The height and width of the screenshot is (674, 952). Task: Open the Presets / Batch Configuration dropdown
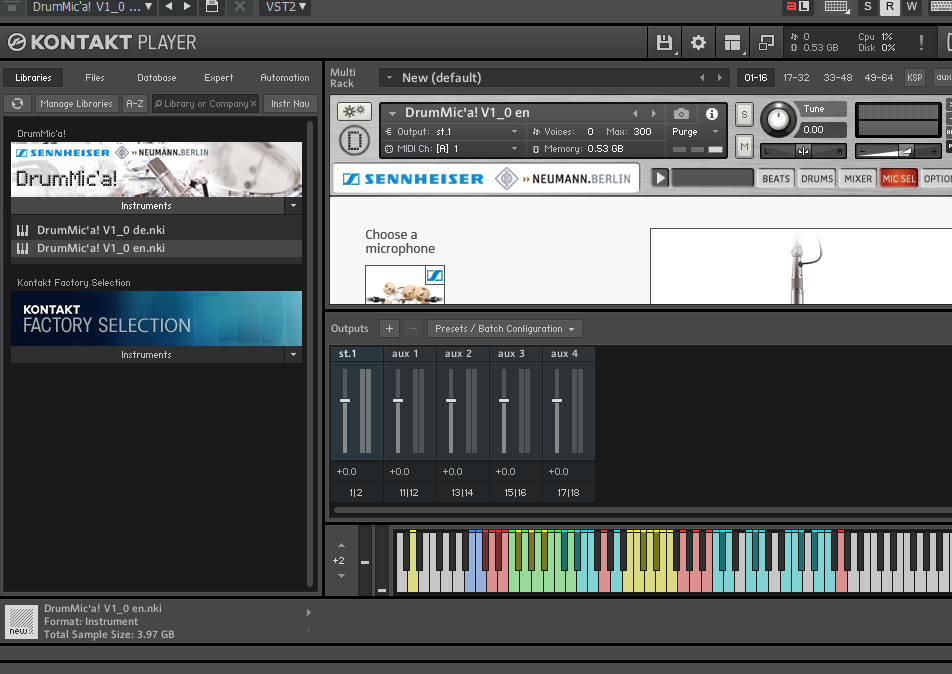[505, 328]
